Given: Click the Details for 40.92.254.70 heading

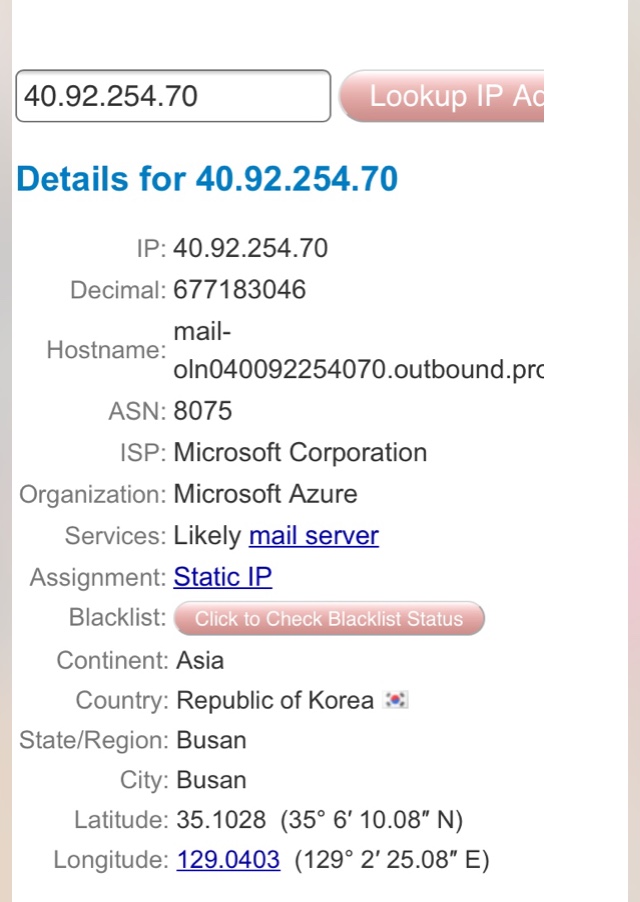Looking at the screenshot, I should [x=207, y=178].
